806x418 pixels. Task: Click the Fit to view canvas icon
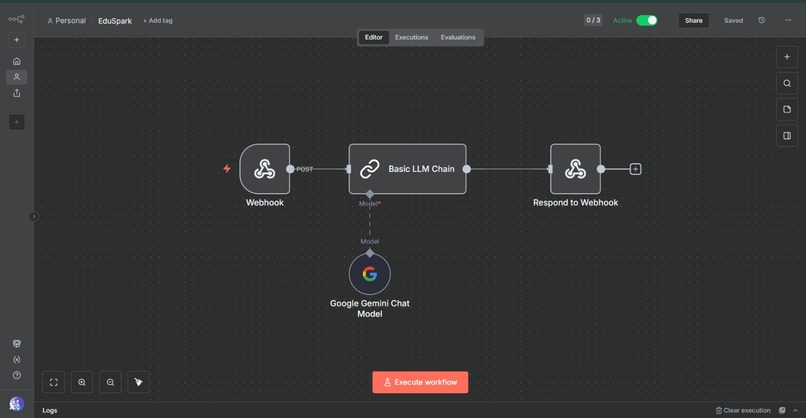53,382
